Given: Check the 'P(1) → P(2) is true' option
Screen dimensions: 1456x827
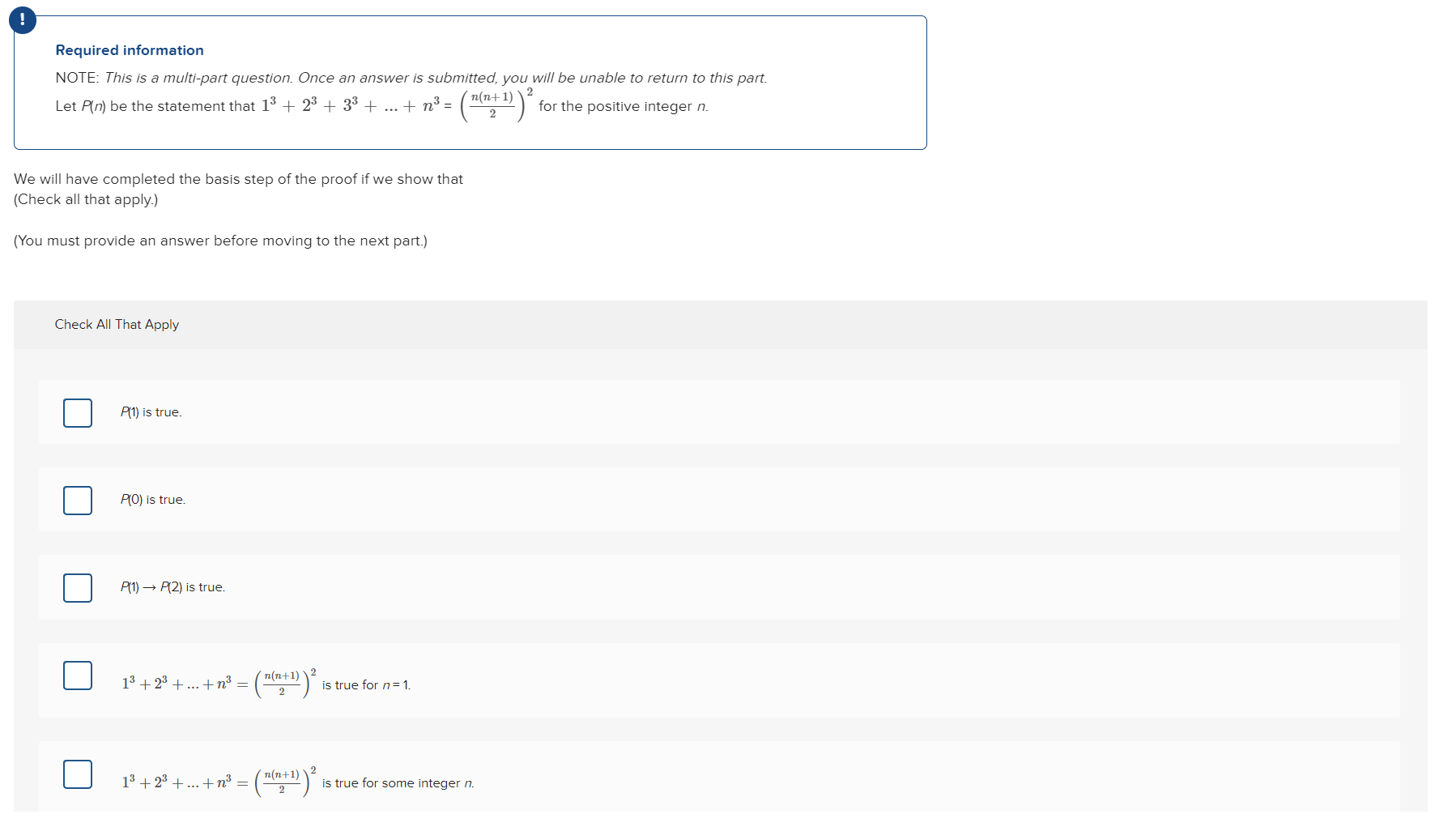Looking at the screenshot, I should pos(77,587).
